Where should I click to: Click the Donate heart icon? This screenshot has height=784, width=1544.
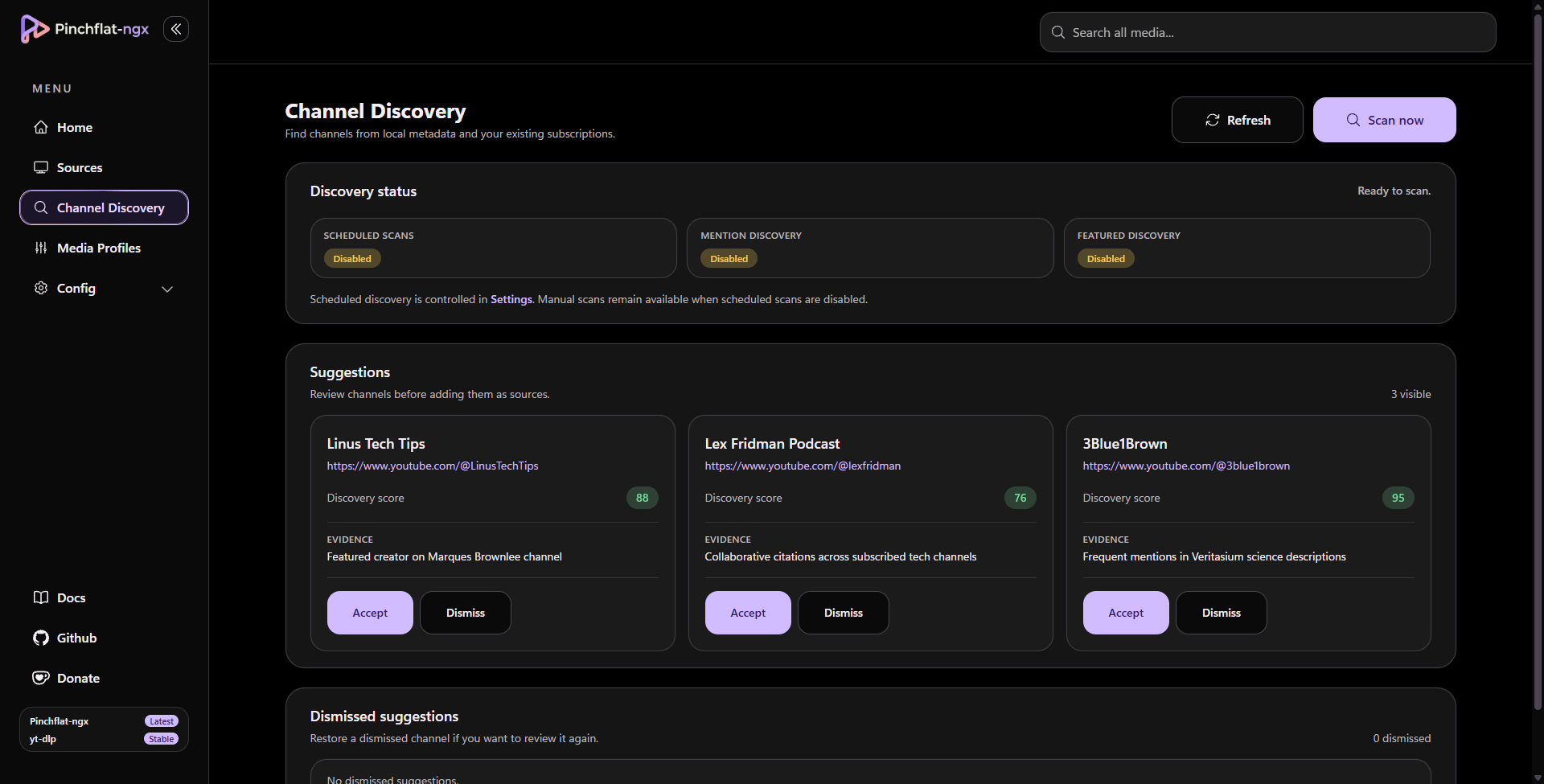click(41, 678)
